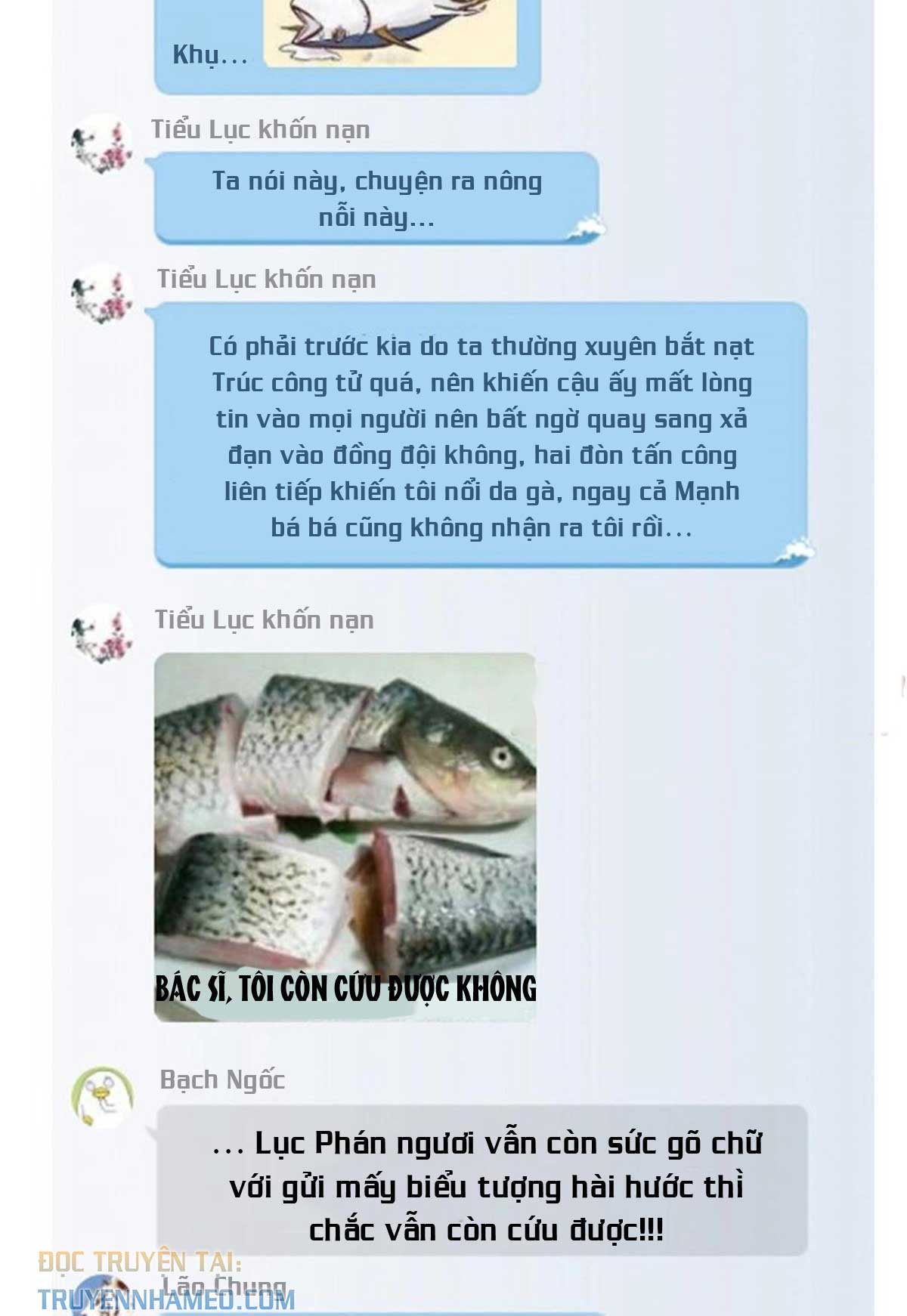Select the "Ta nói này, chuyện ra nông nỗi này" bubble
Viewport: 907px width, 1316px height.
click(376, 199)
